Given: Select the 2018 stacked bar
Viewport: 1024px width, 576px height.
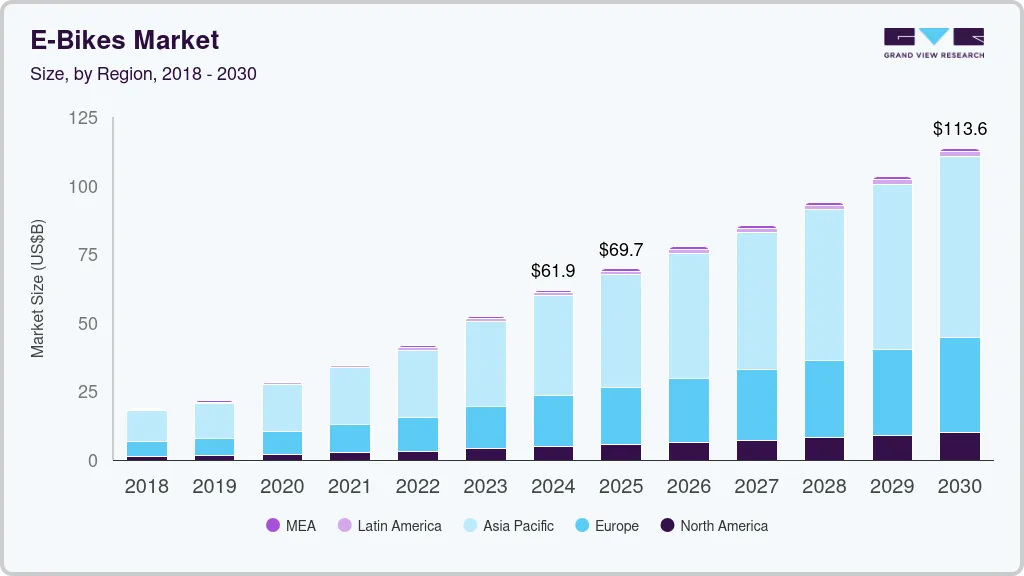Looking at the screenshot, I should pos(146,435).
